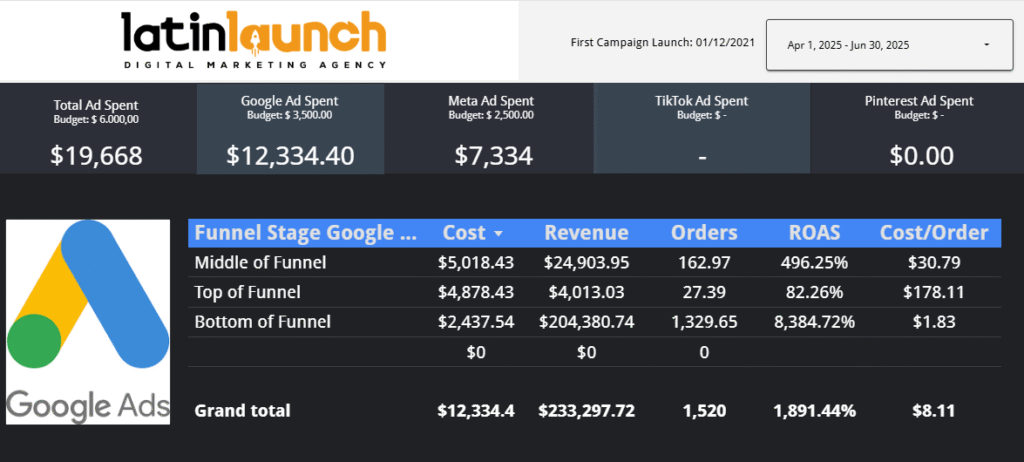Click the Cost column sort arrow
Image resolution: width=1024 pixels, height=462 pixels.
[498, 234]
